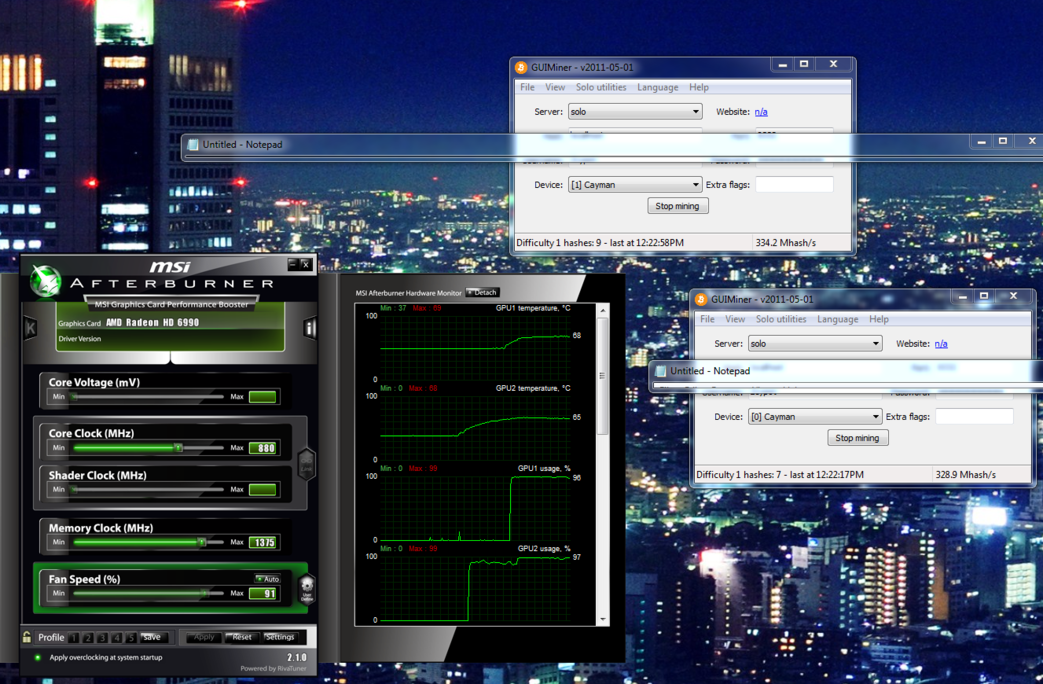1043x684 pixels.
Task: Click the Bitcoin icon of the upper GUIMiner window
Action: coord(522,67)
